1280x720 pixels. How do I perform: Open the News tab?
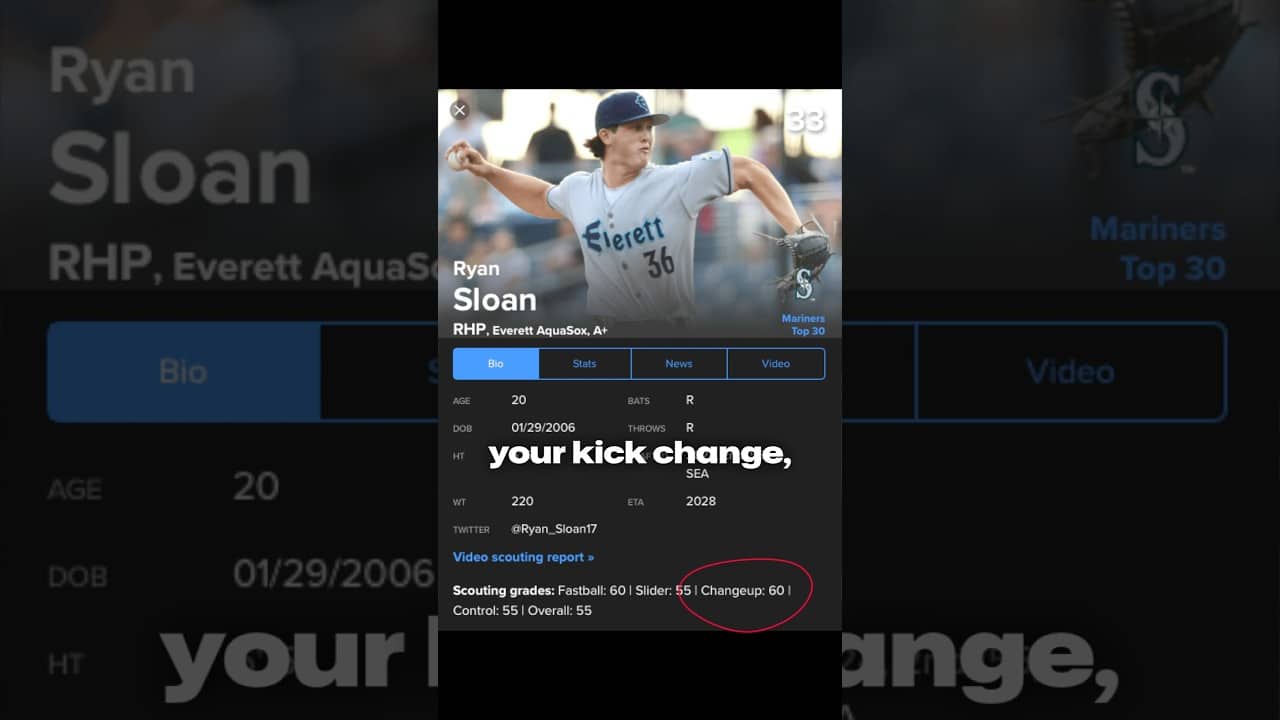(x=679, y=364)
